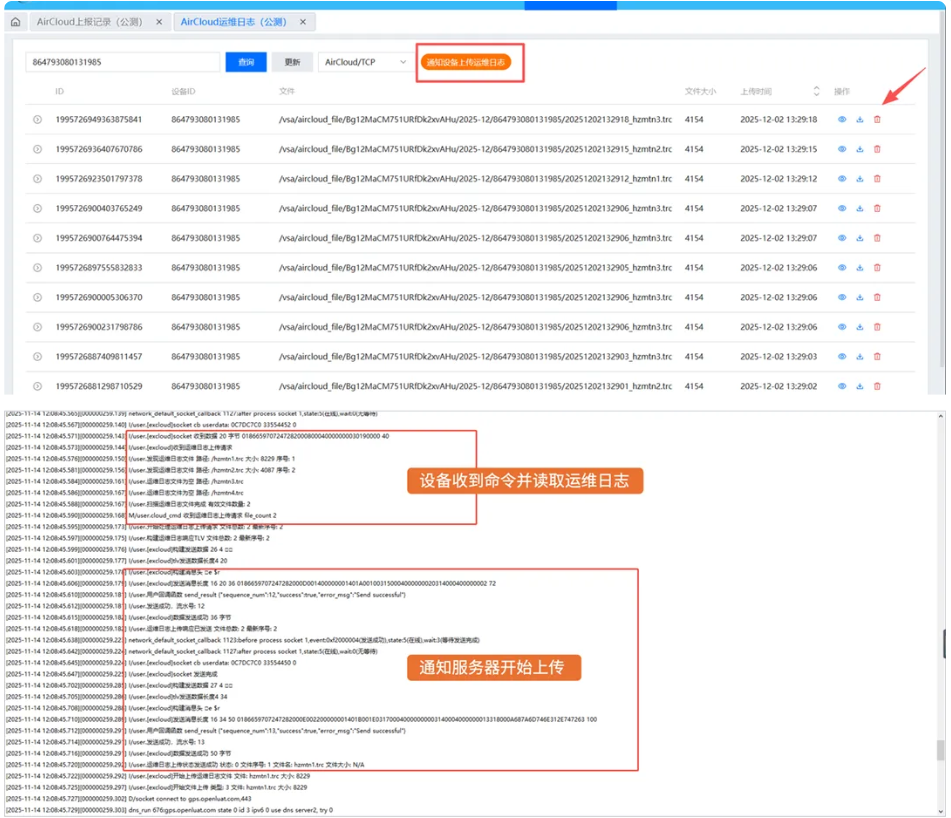This screenshot has height=818, width=951.
Task: Click upload time 2025-12-02 13:29:02
Action: (x=778, y=387)
